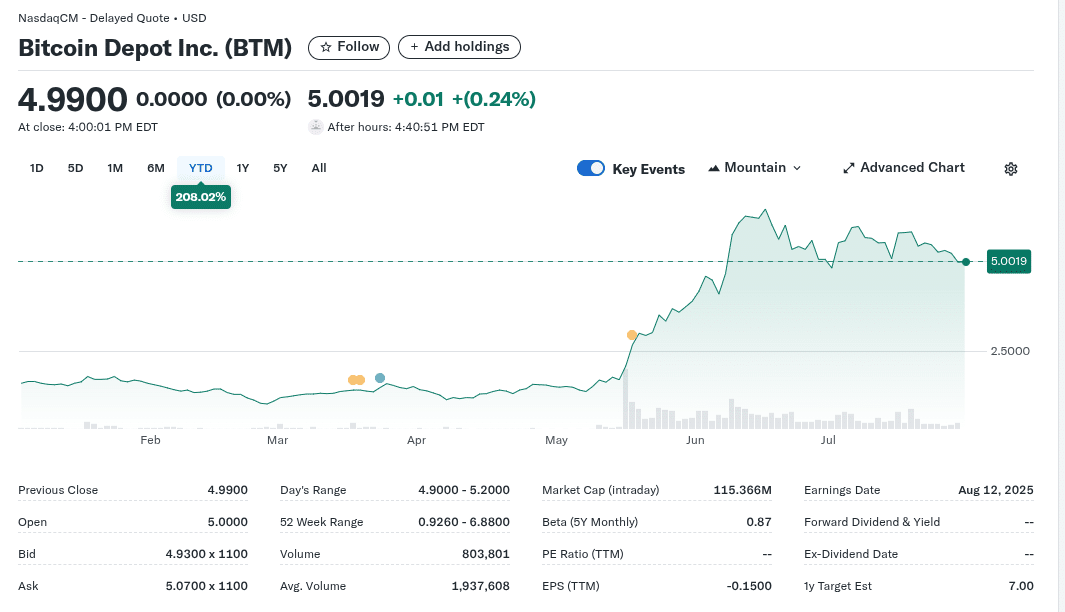Click the 5.0019 current price chart label
Image resolution: width=1065 pixels, height=612 pixels.
(1009, 262)
